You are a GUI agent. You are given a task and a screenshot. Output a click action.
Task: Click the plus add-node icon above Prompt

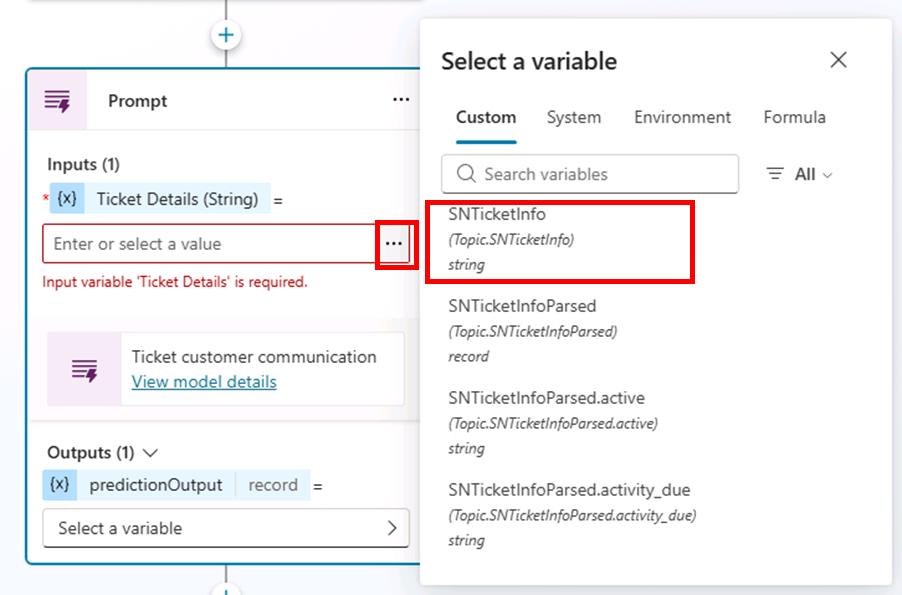tap(226, 35)
